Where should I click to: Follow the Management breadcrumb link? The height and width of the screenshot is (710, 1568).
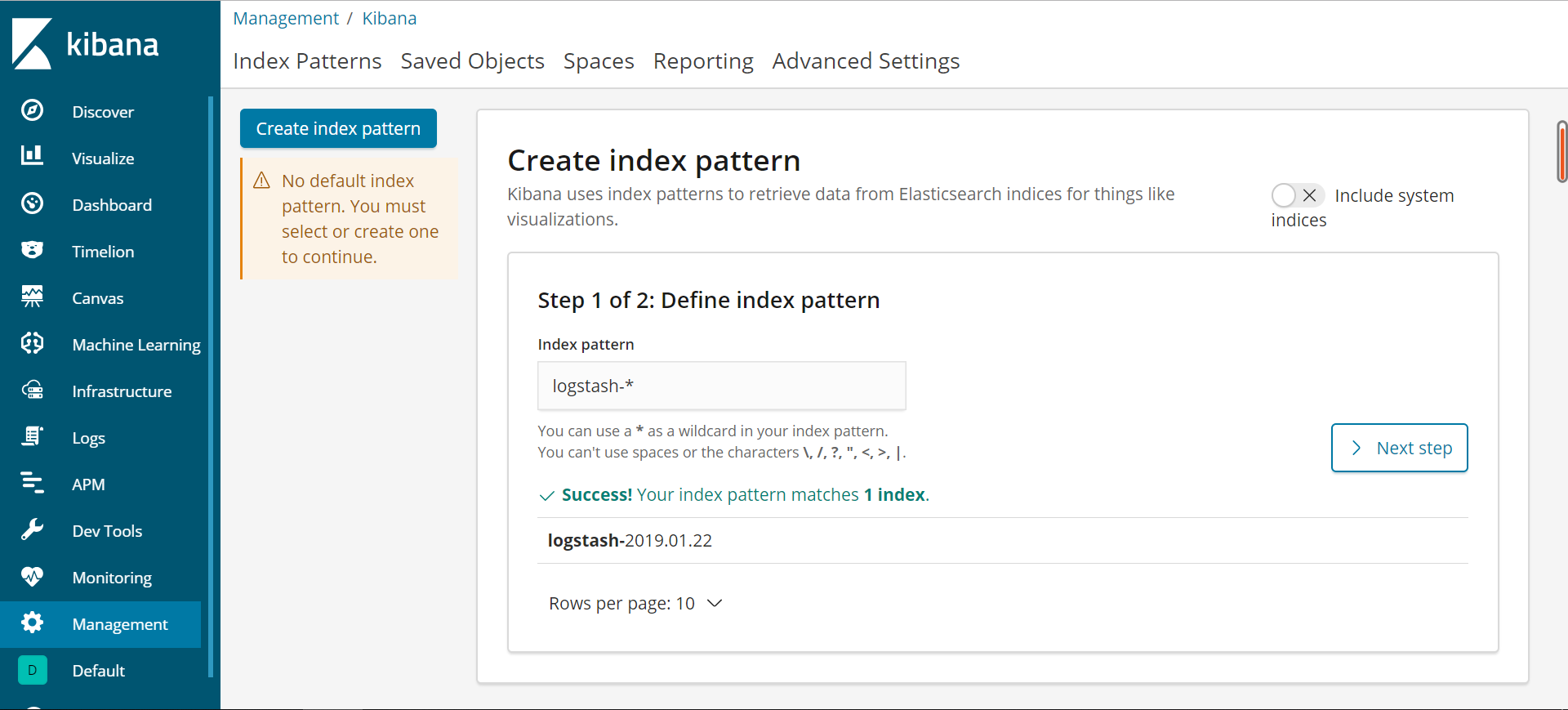tap(286, 18)
